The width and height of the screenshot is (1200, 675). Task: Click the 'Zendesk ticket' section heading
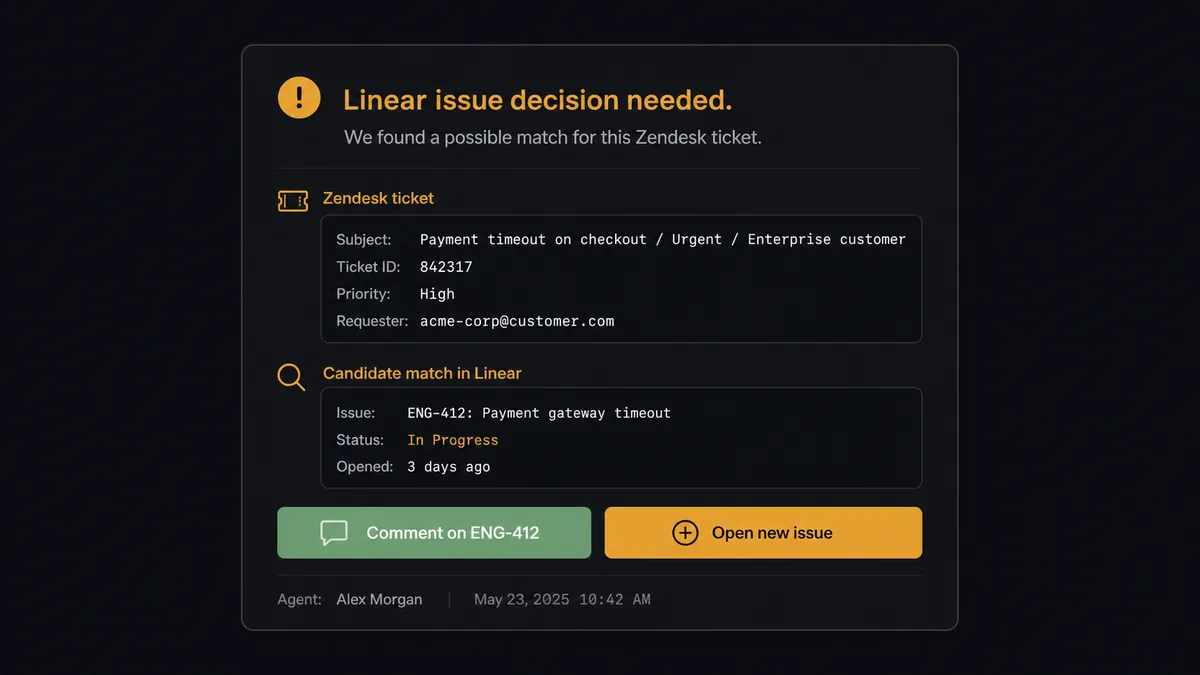pos(378,198)
